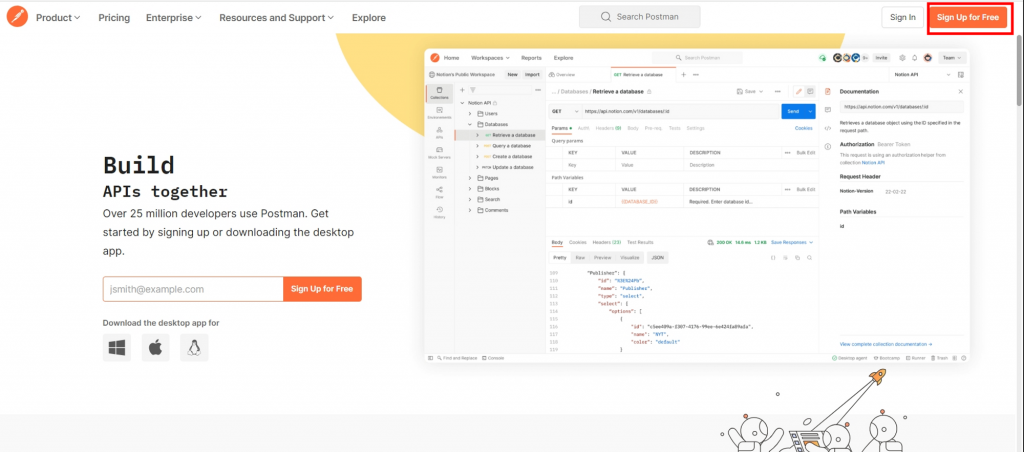The height and width of the screenshot is (452, 1024).
Task: Select Query a database in the collection tree
Action: click(x=511, y=146)
